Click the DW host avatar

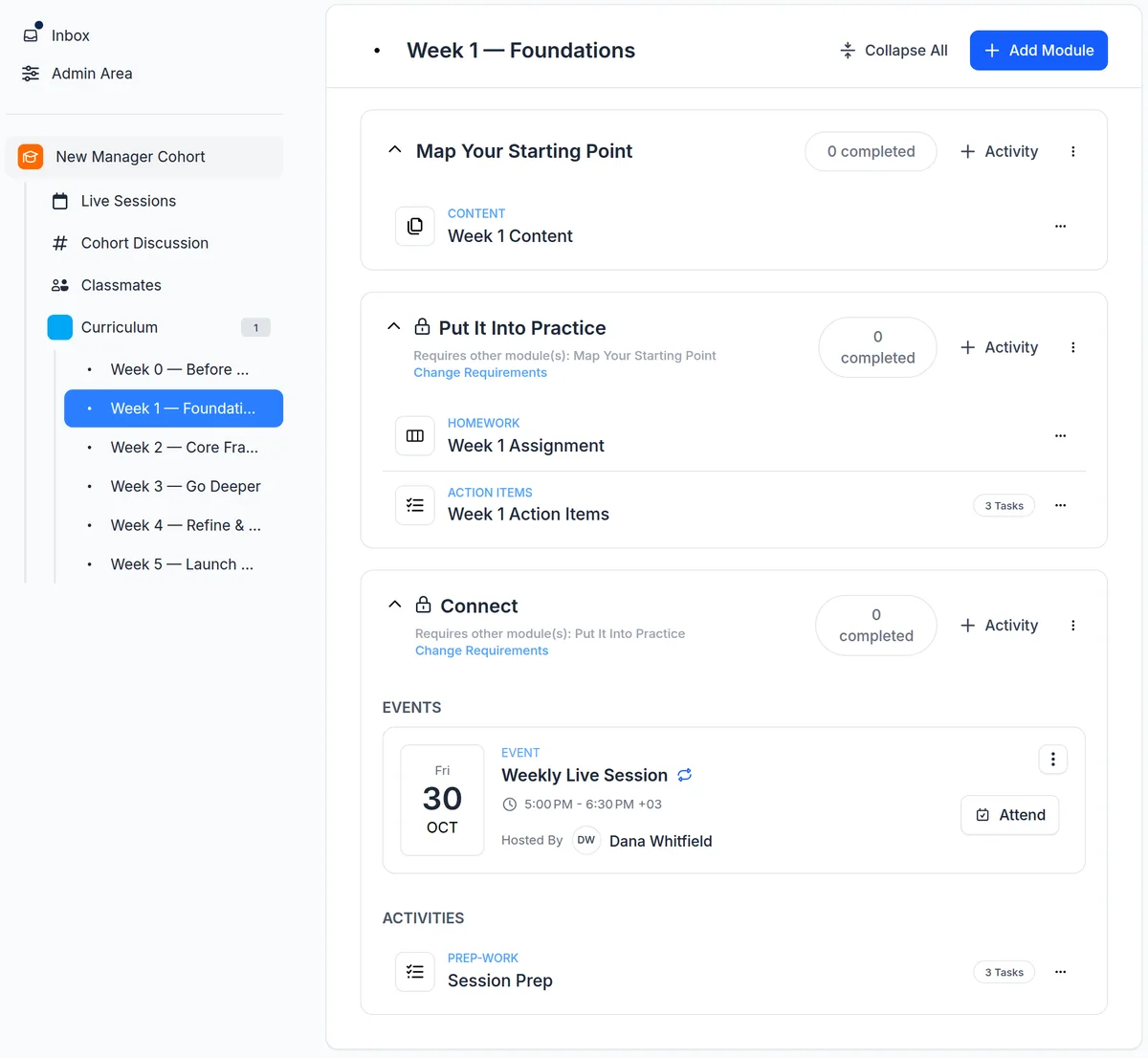click(586, 840)
